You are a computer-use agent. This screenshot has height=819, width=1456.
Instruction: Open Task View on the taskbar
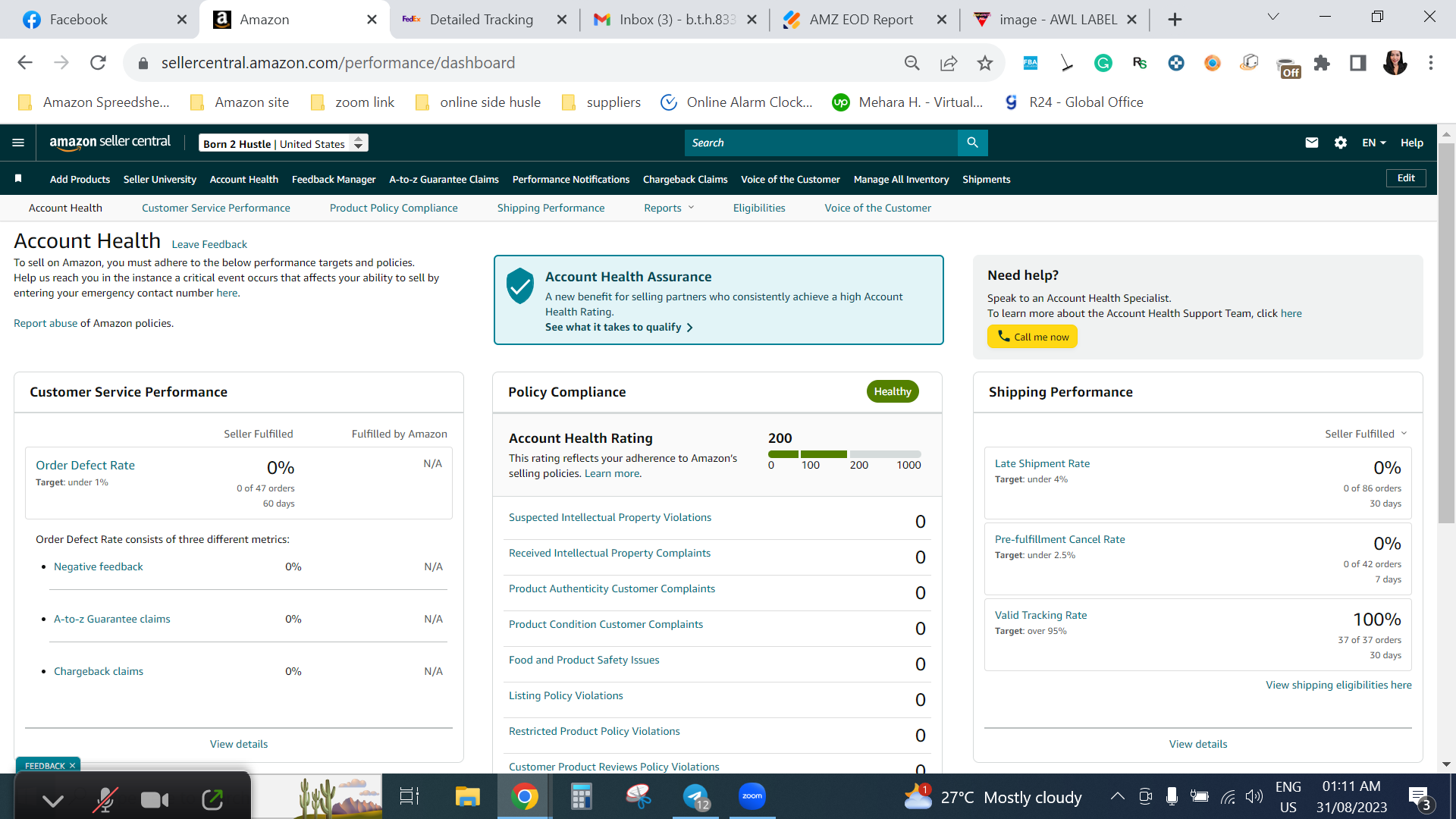(409, 796)
